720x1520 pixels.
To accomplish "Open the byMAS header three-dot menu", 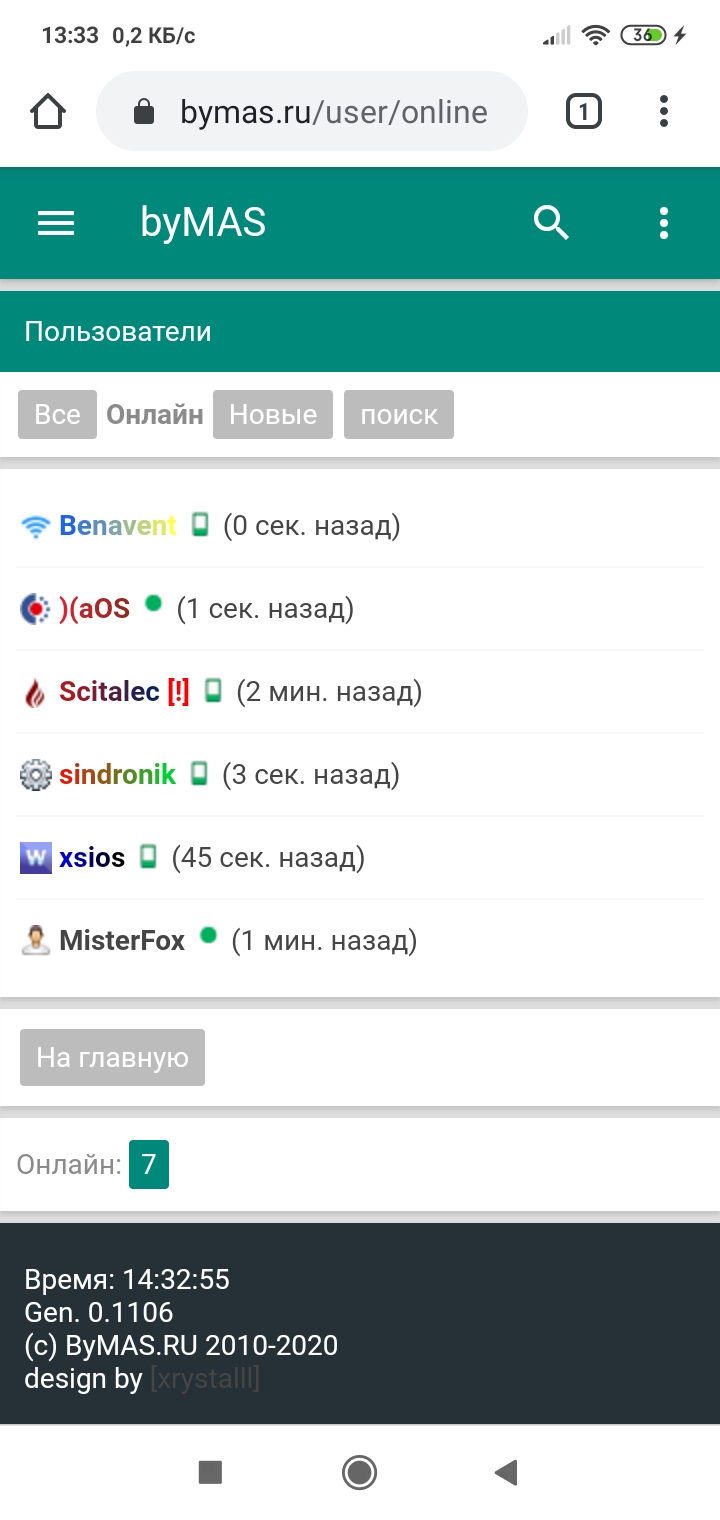I will 663,223.
